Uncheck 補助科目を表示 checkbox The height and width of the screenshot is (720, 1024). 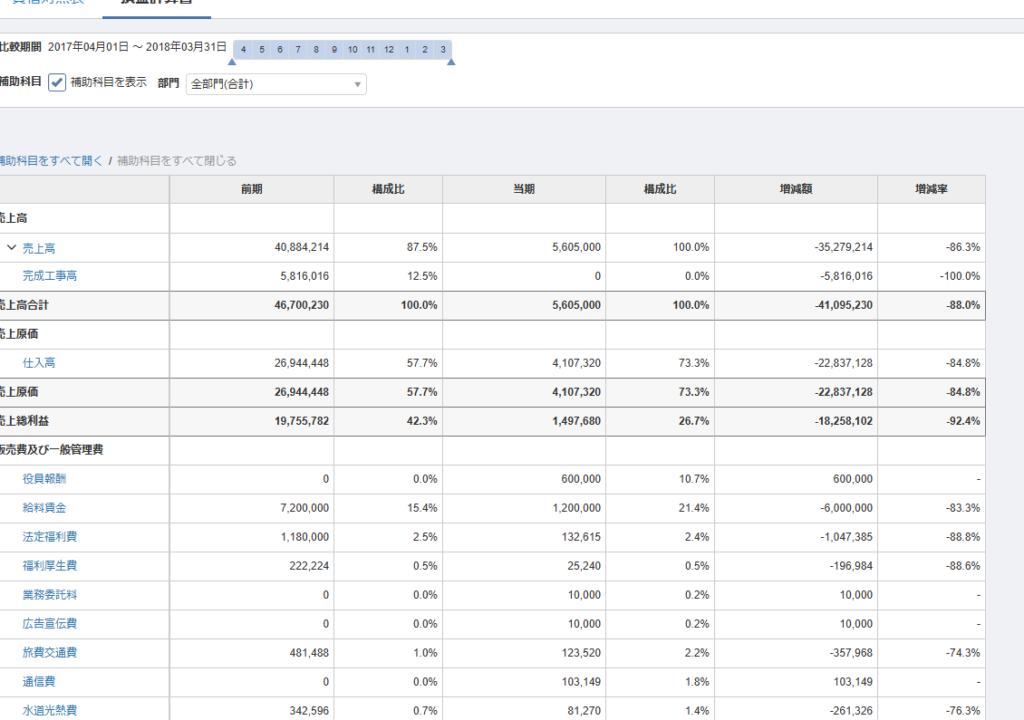point(58,83)
